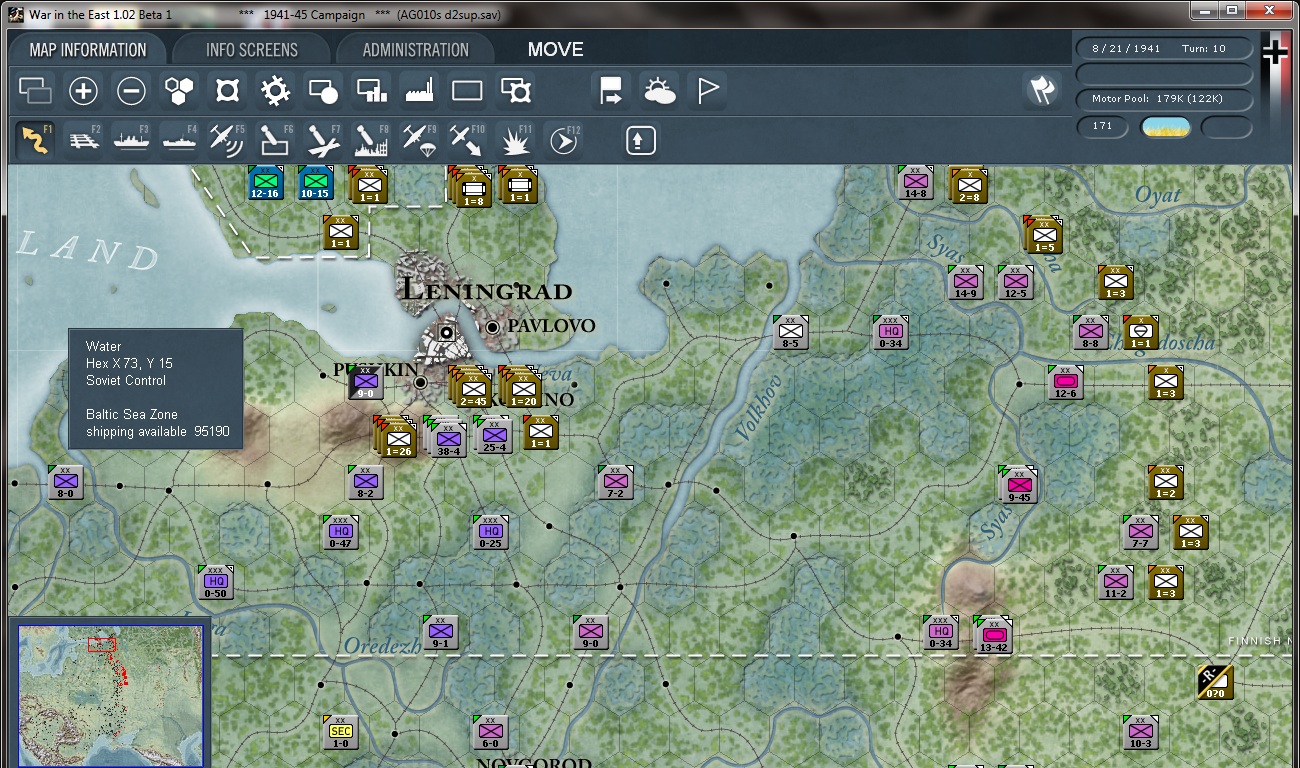Screen dimensions: 1300x768
Task: Select the armored unit labeled 13-42
Action: (993, 634)
